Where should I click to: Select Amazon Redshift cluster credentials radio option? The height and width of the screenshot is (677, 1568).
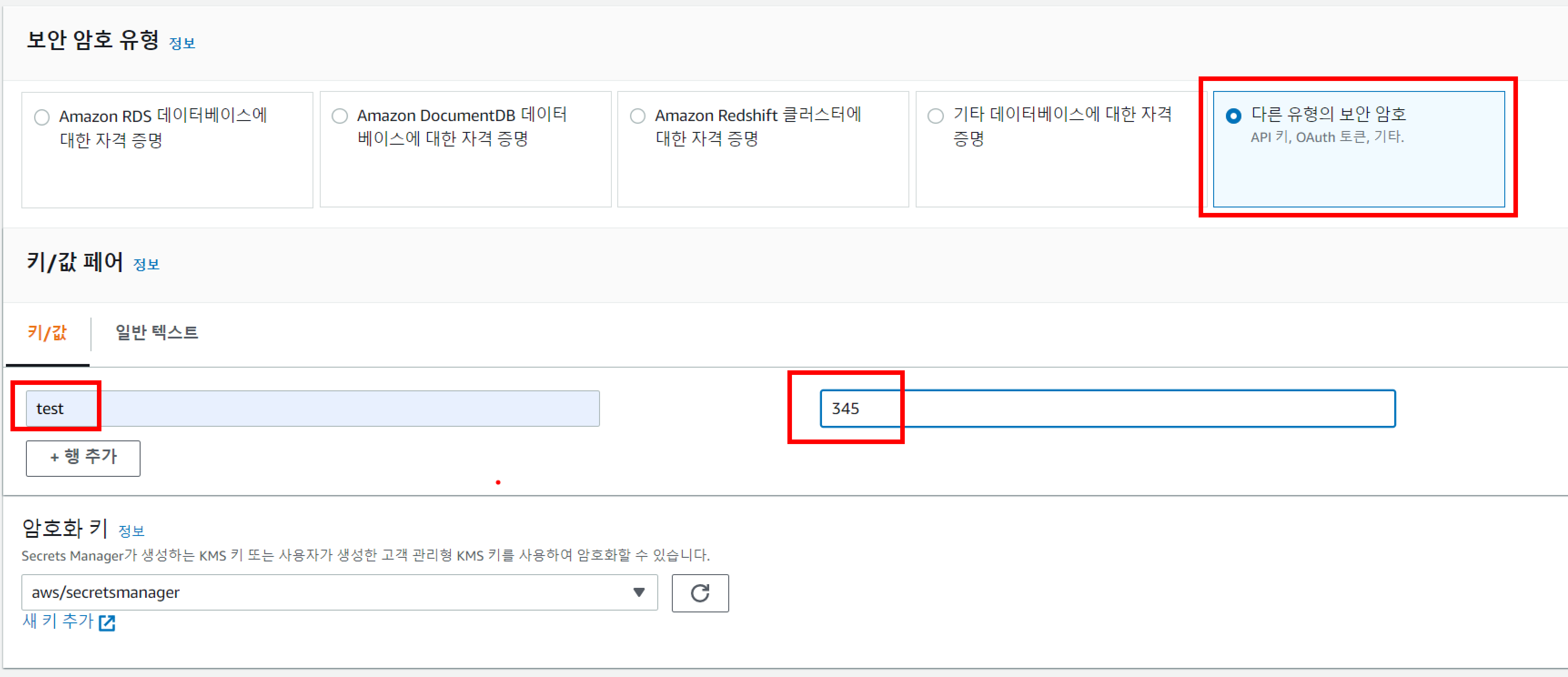pos(638,116)
